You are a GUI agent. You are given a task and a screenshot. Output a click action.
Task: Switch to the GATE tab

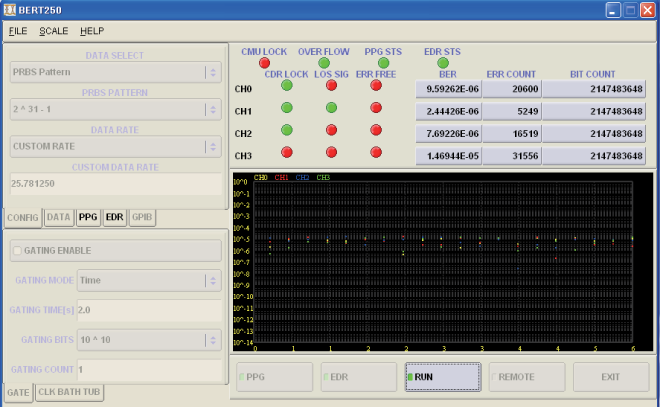coord(19,393)
